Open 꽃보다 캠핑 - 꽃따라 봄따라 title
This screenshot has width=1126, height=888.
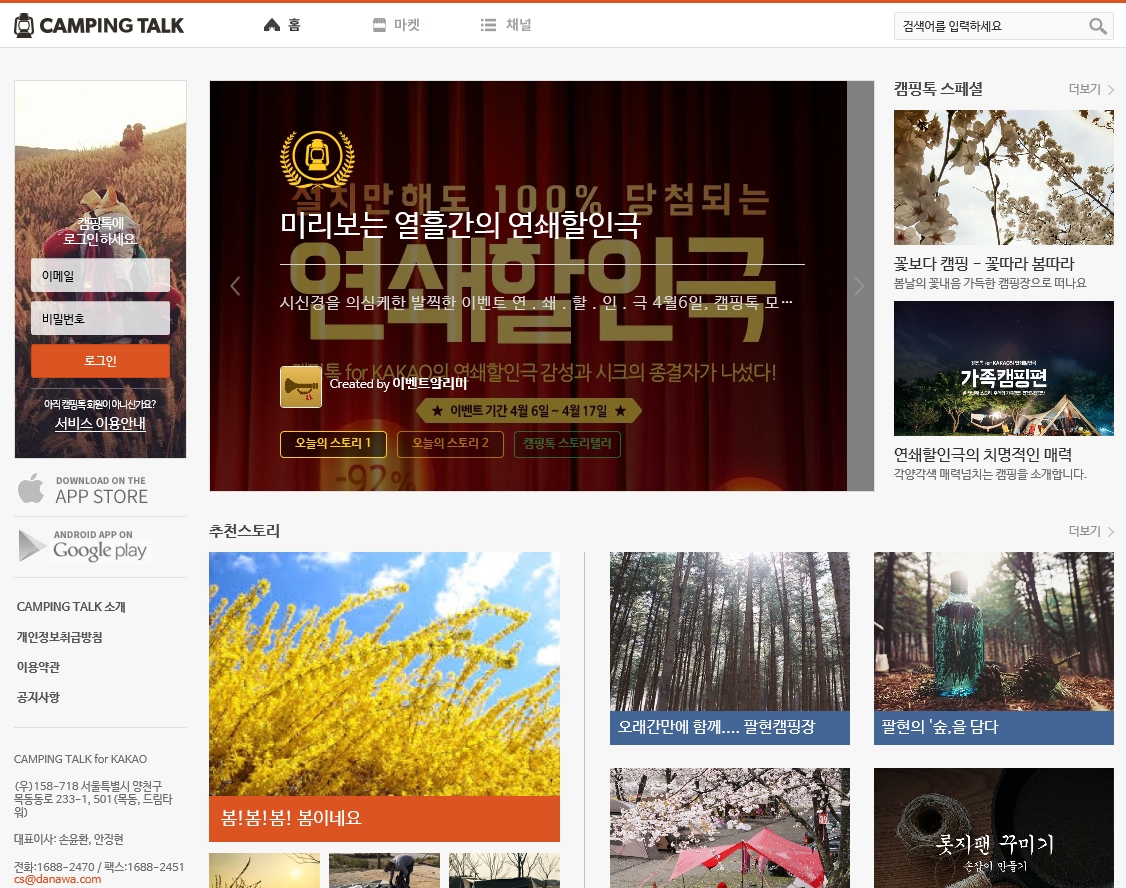(984, 263)
